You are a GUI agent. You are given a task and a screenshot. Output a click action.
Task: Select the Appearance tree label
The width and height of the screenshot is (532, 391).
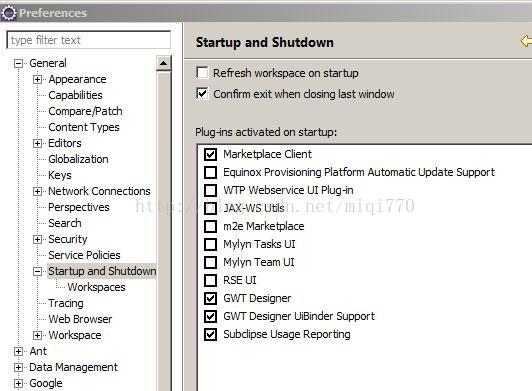click(77, 79)
